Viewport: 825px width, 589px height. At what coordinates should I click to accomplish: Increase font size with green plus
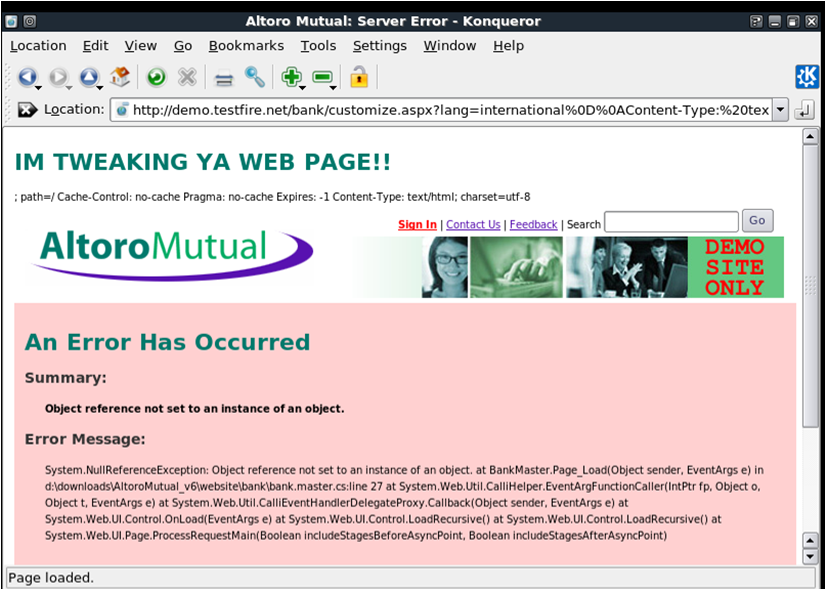tap(290, 77)
